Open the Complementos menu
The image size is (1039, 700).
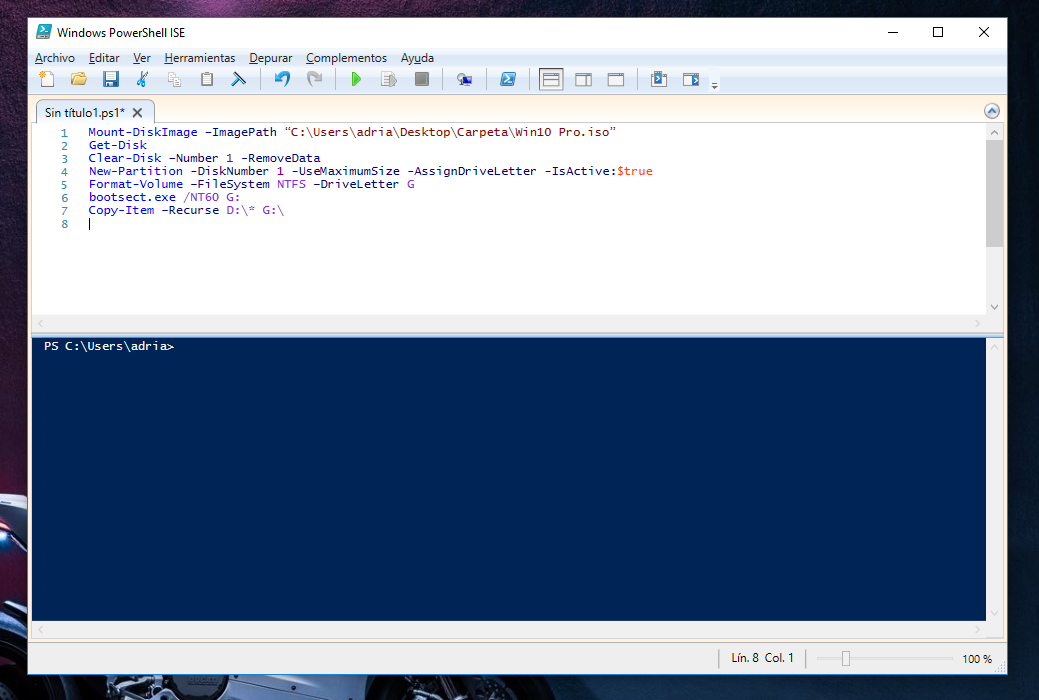click(x=346, y=58)
